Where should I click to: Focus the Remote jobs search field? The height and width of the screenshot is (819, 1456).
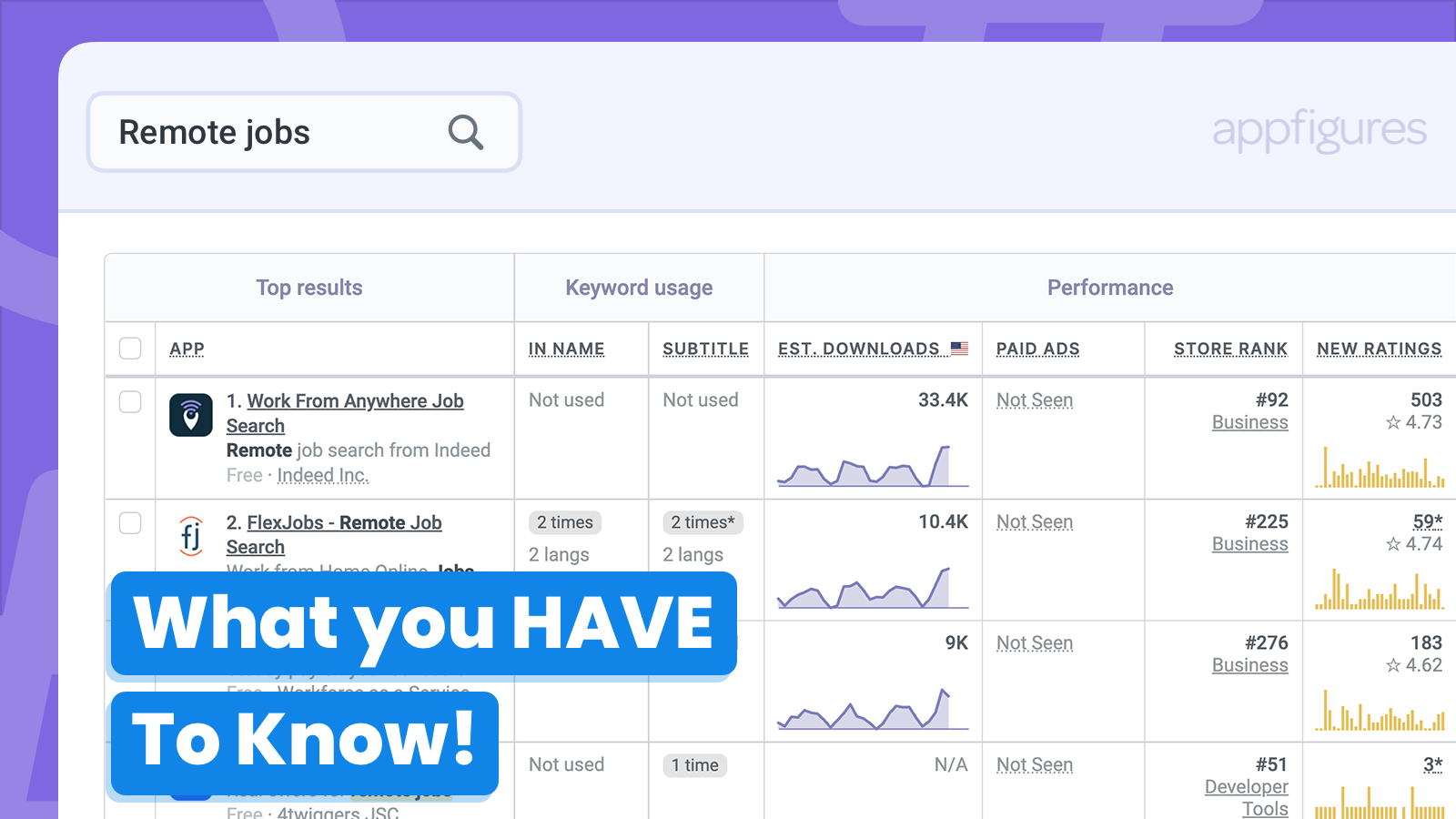pyautogui.click(x=304, y=132)
